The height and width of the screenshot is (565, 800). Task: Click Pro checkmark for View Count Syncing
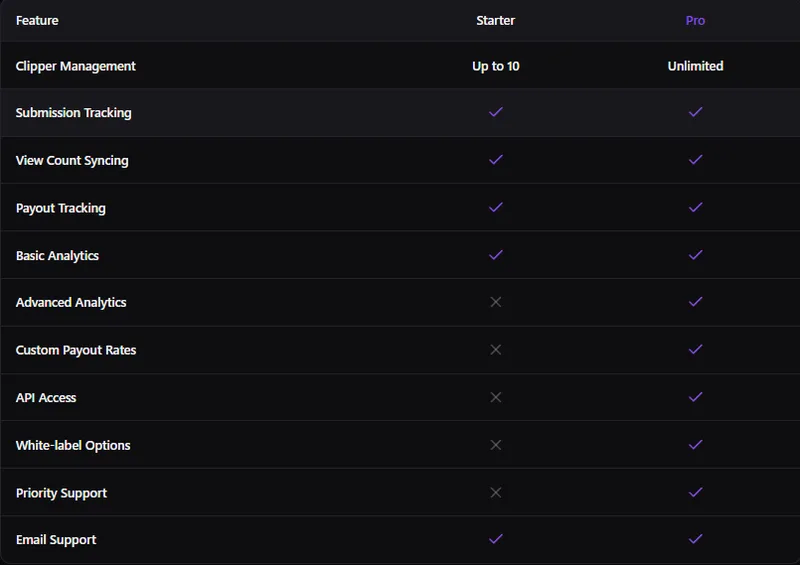coord(695,160)
